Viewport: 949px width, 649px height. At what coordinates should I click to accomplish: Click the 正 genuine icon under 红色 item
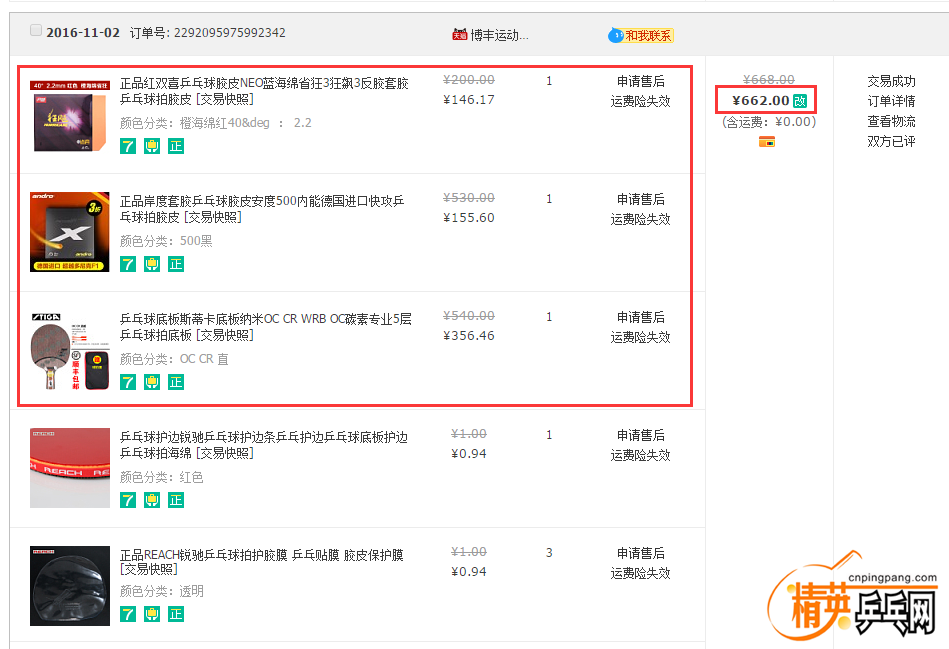click(176, 500)
